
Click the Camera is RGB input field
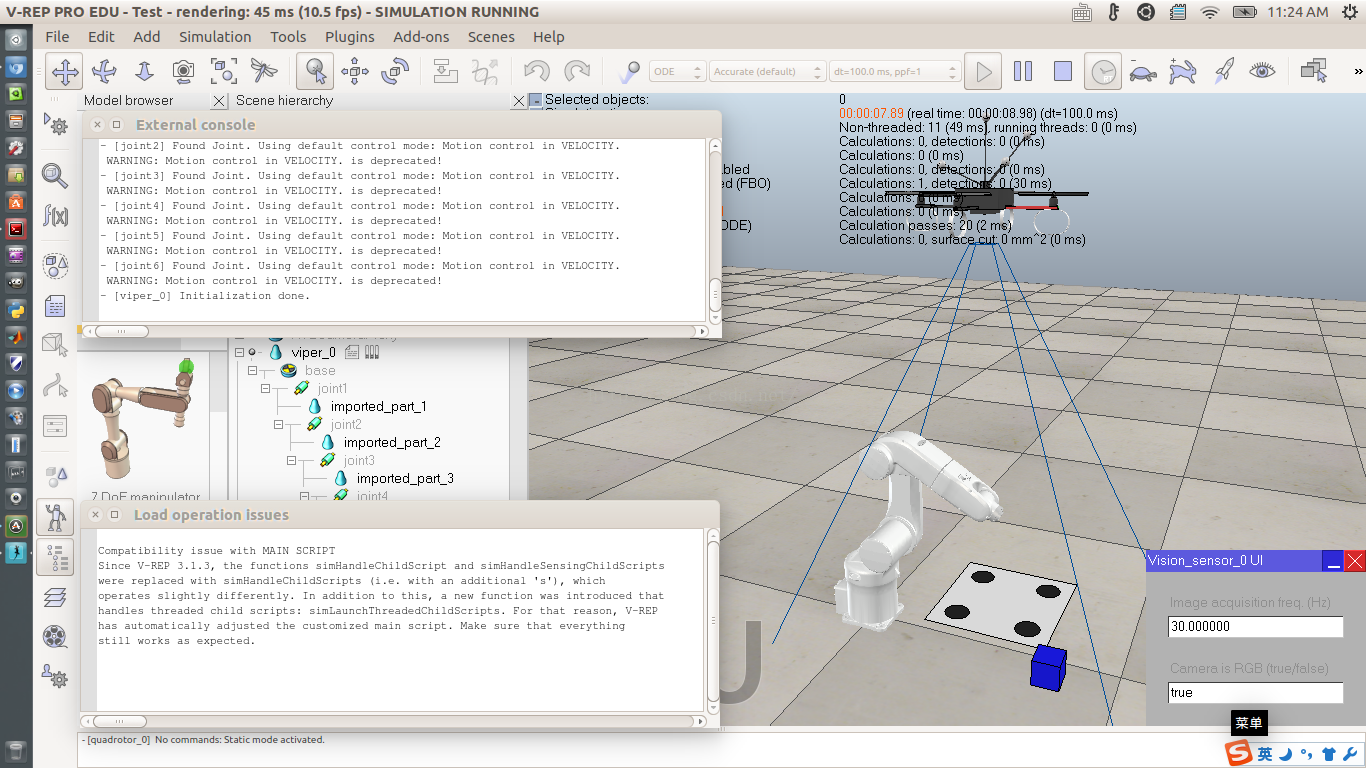(x=1255, y=693)
